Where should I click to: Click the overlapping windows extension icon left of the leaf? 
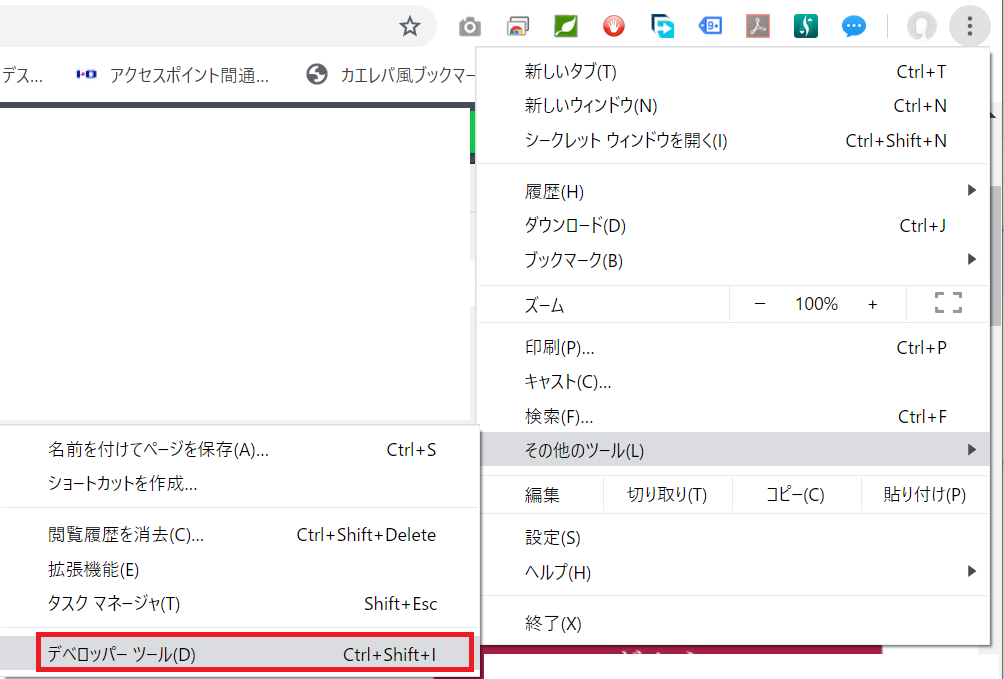coord(517,26)
